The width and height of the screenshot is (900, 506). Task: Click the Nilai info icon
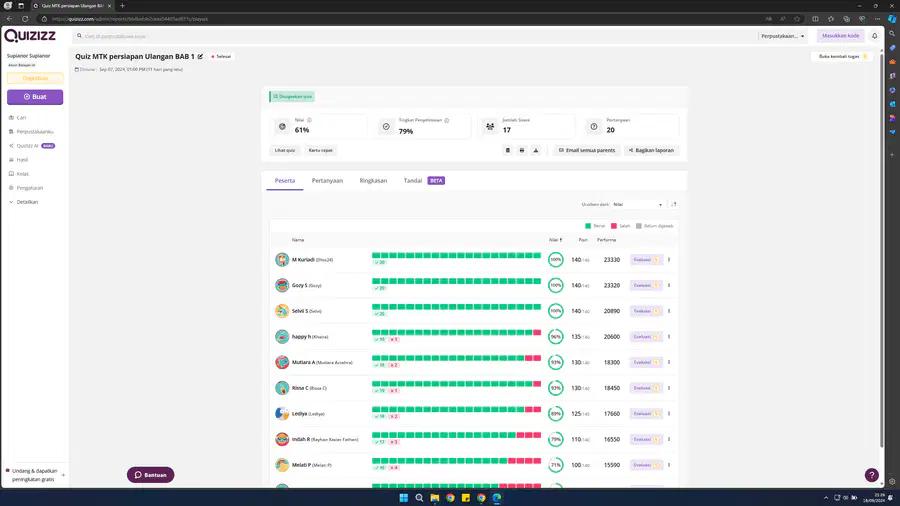click(309, 120)
